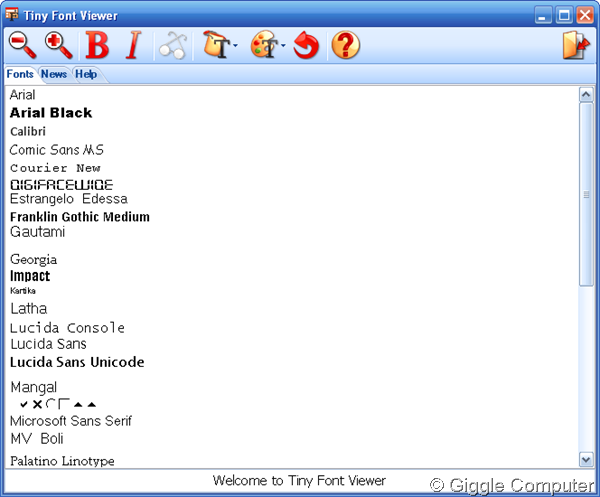Click the Tiny Font Viewer title bar icon
The height and width of the screenshot is (497, 600).
click(12, 15)
